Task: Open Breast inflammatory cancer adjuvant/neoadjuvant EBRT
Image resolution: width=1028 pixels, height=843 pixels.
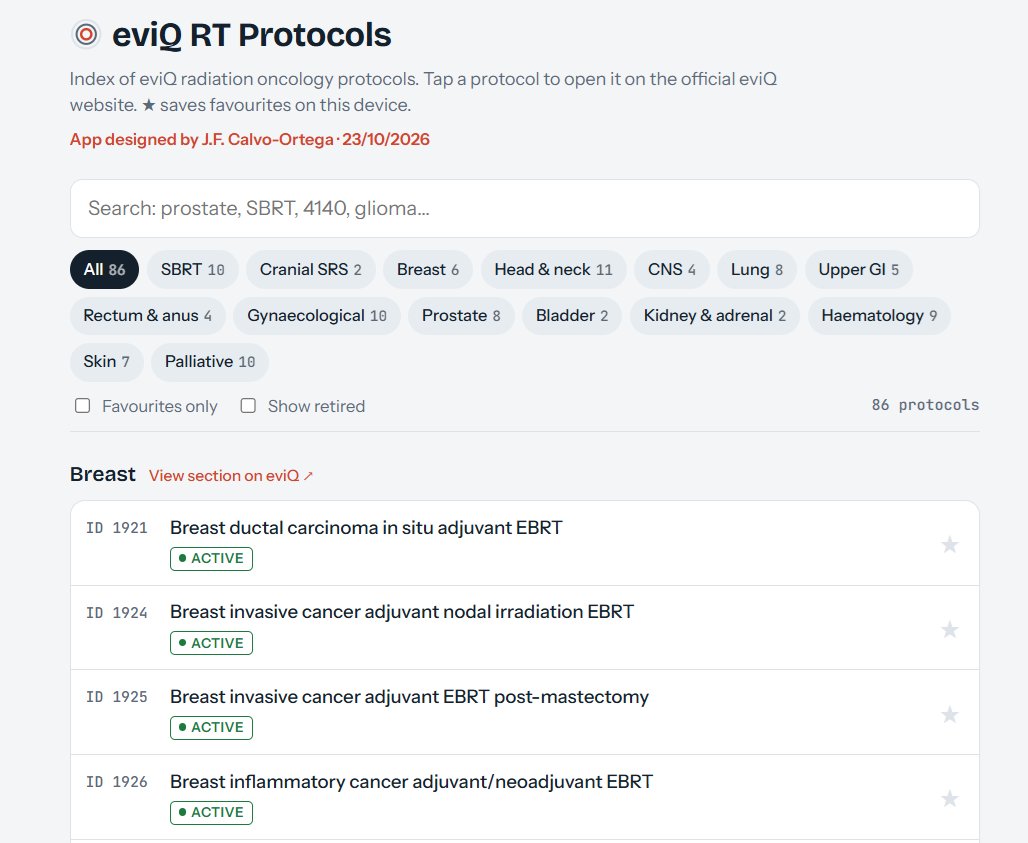Action: (x=411, y=781)
